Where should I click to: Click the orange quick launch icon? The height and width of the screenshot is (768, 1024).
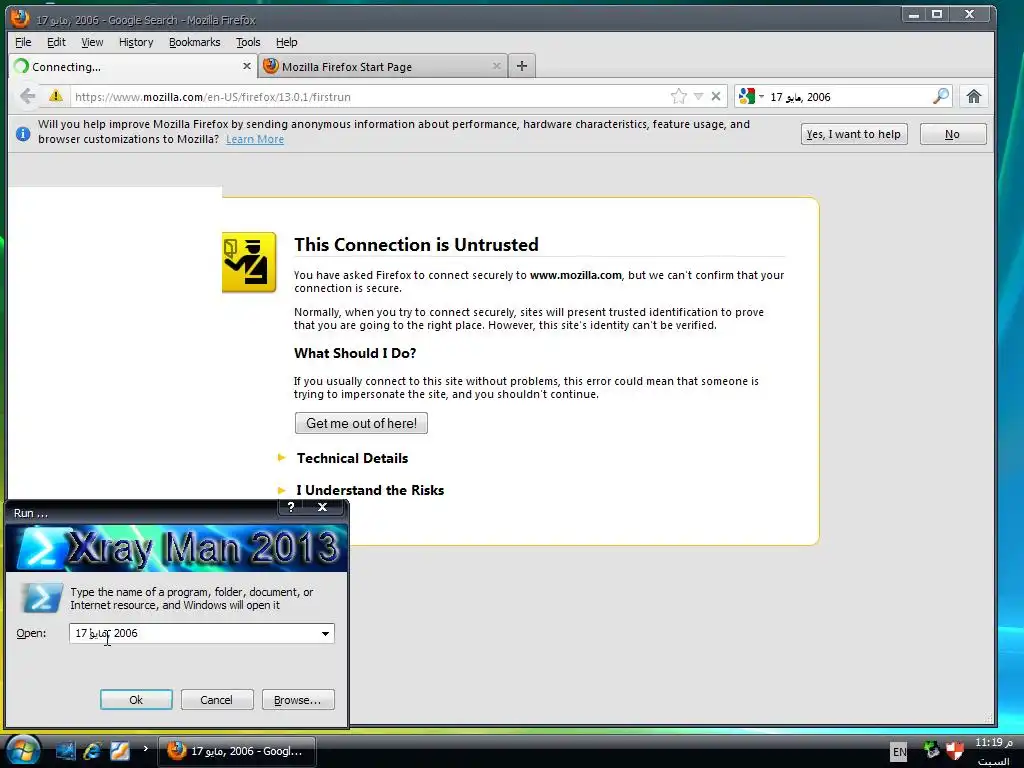tap(120, 751)
